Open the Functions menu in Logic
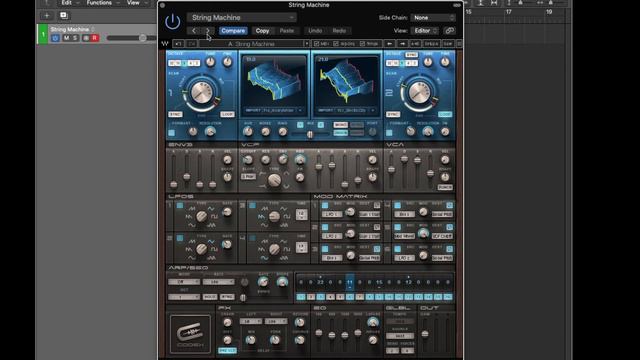This screenshot has width=640, height=360. click(x=99, y=3)
